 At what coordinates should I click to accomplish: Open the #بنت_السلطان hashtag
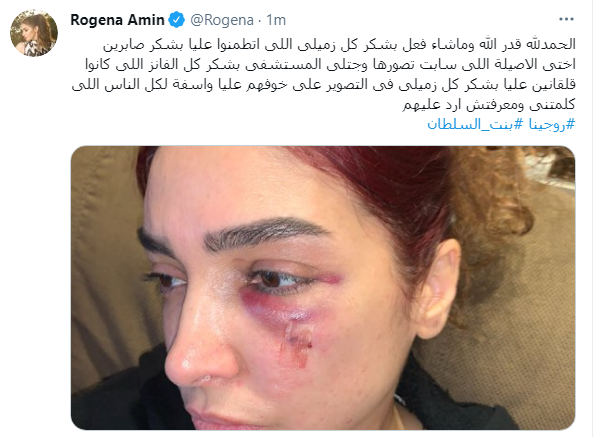click(475, 124)
